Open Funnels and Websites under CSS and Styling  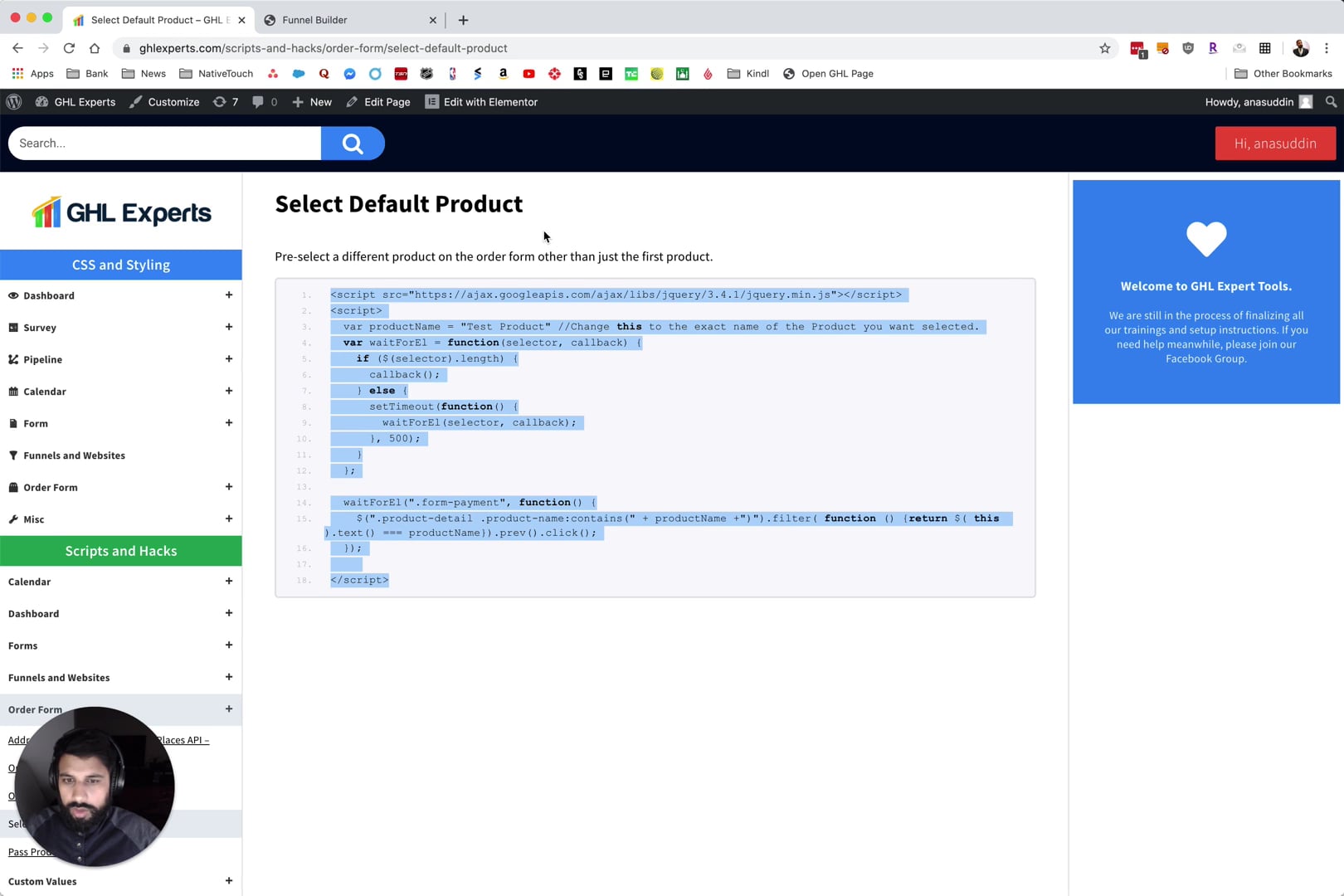coord(74,455)
